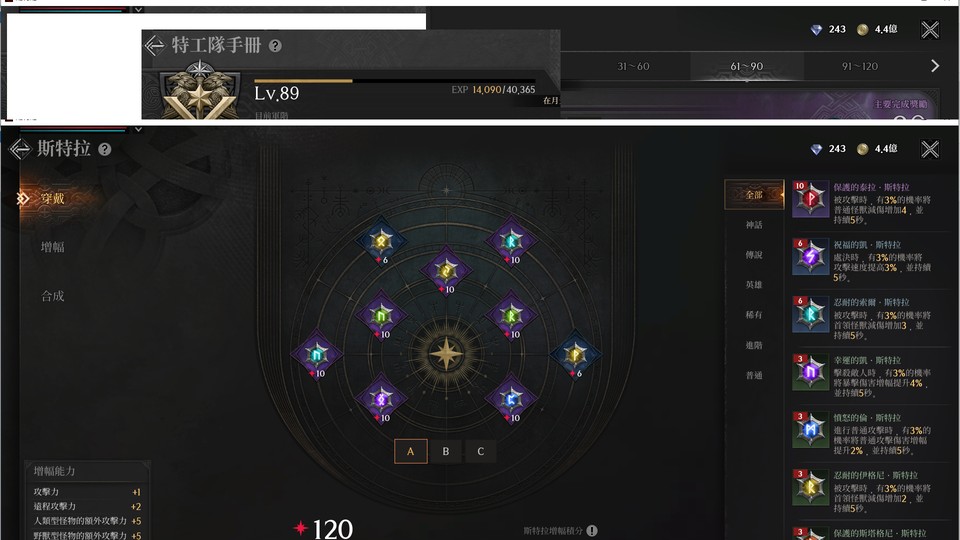Go back from 特工隊手冊 with arrow
Viewport: 960px width, 540px height.
[154, 45]
